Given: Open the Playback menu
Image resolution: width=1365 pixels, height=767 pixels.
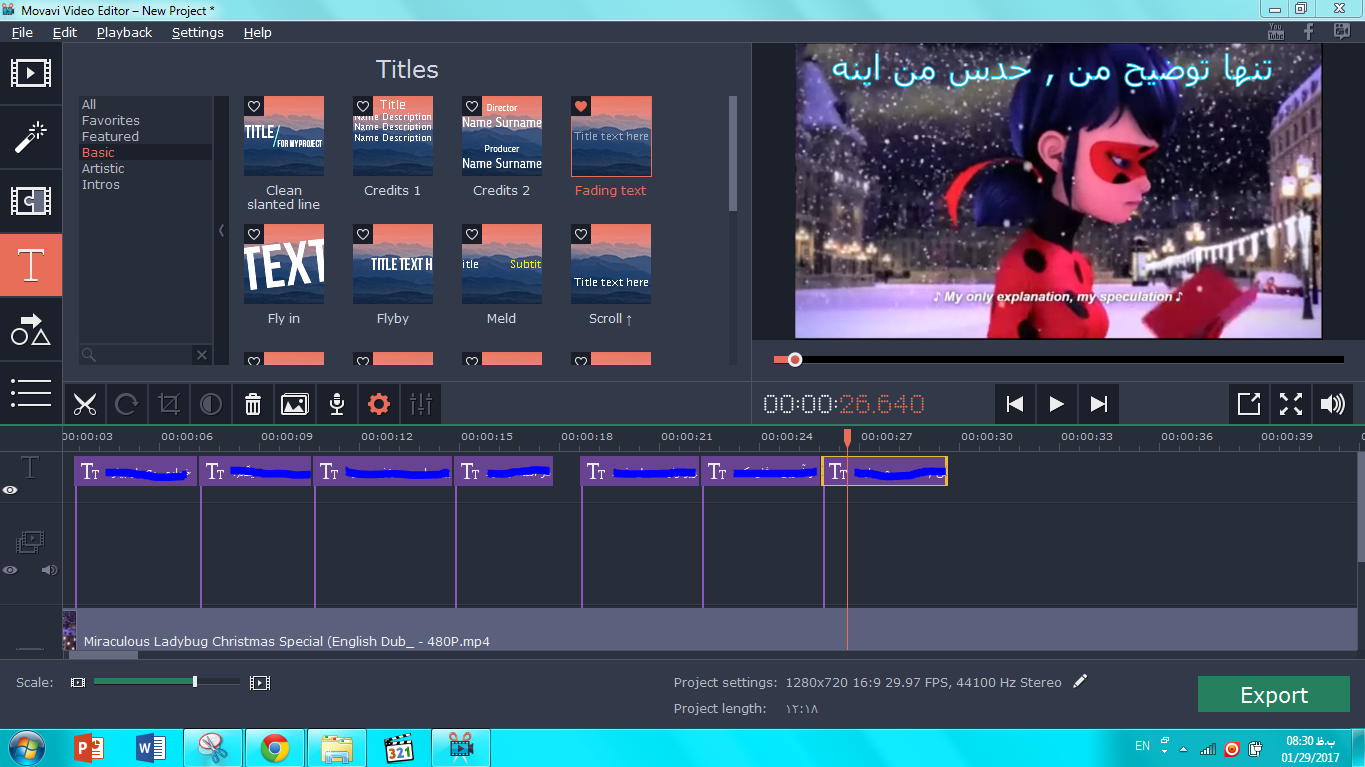Looking at the screenshot, I should (x=124, y=32).
